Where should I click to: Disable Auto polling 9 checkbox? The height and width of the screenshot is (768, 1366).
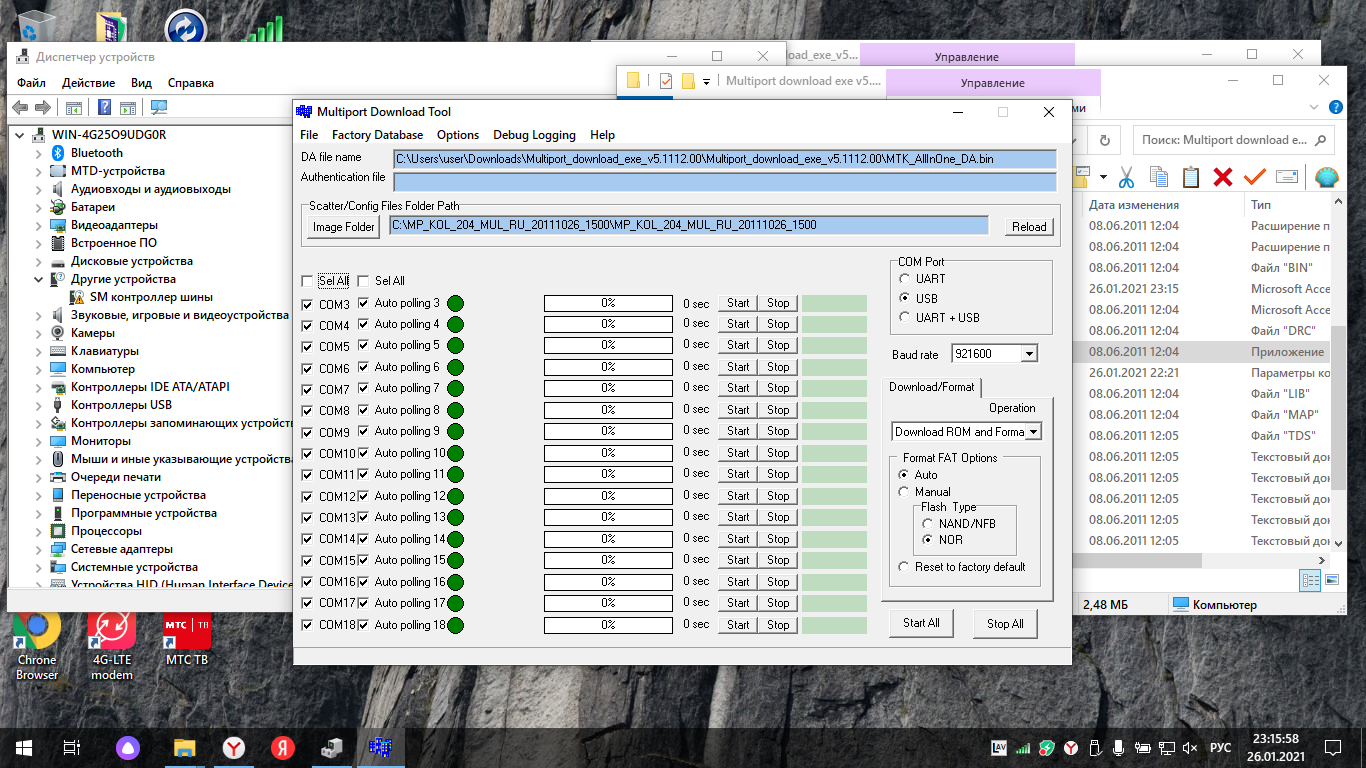(x=363, y=431)
